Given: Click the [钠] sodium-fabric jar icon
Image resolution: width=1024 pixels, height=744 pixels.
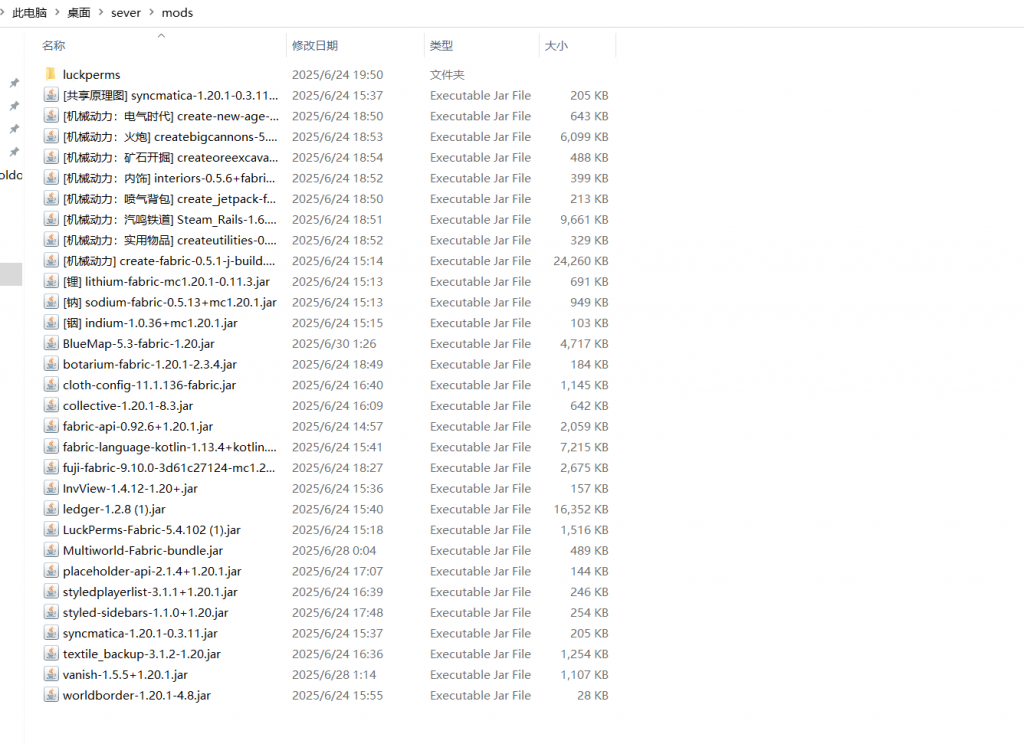Looking at the screenshot, I should click(51, 302).
